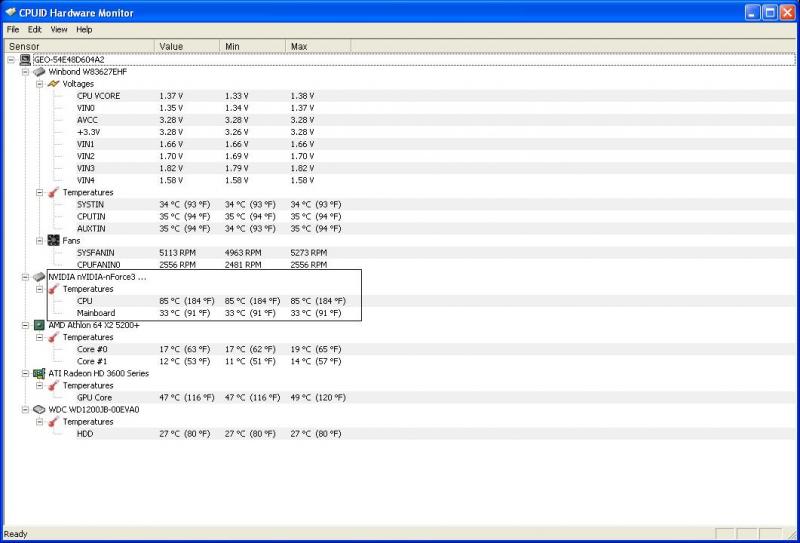Click the 49 °C (120 °F) max value
This screenshot has width=800, height=543.
(x=318, y=398)
